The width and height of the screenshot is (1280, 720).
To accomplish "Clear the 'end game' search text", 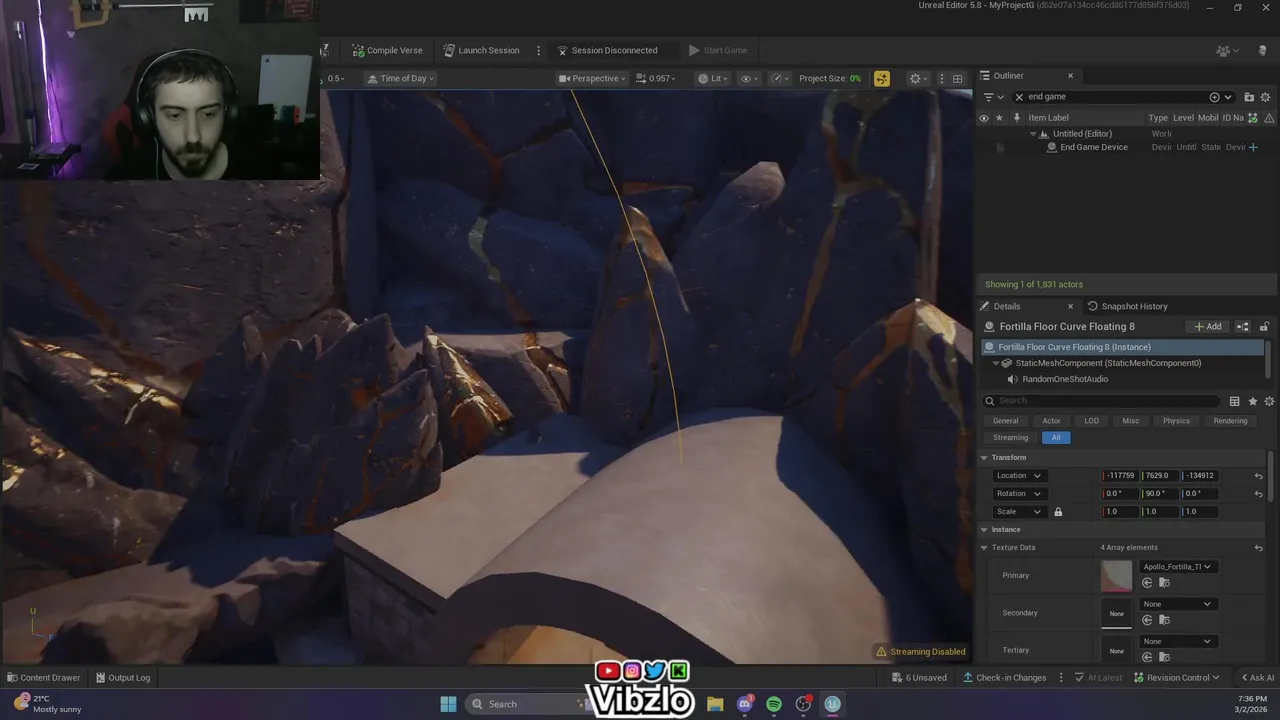I will [1019, 97].
